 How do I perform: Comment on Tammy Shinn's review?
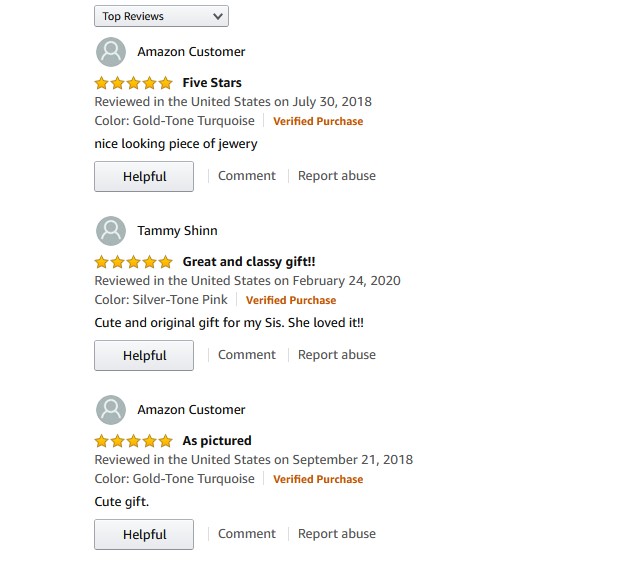click(x=246, y=355)
